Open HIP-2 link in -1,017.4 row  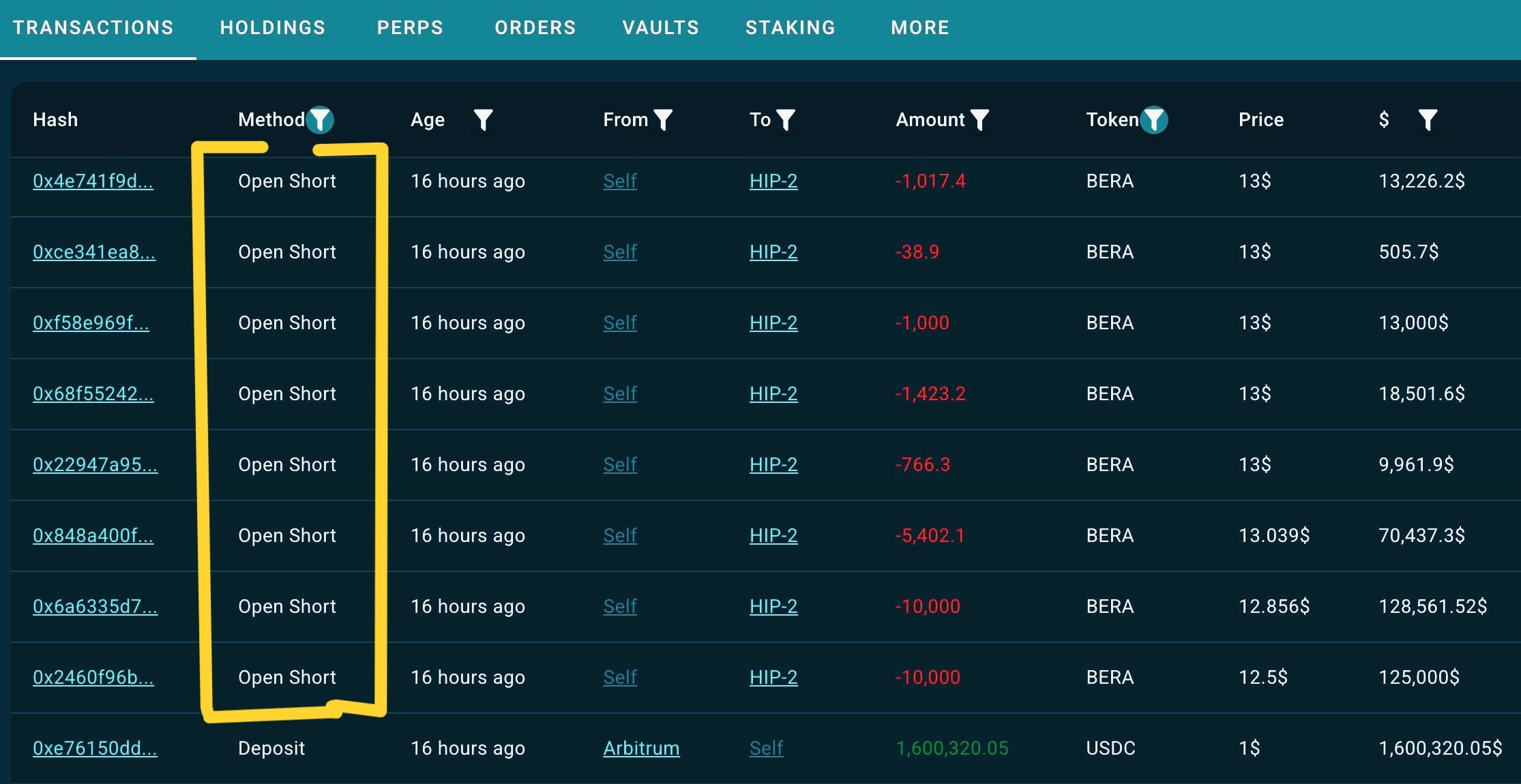tap(774, 181)
